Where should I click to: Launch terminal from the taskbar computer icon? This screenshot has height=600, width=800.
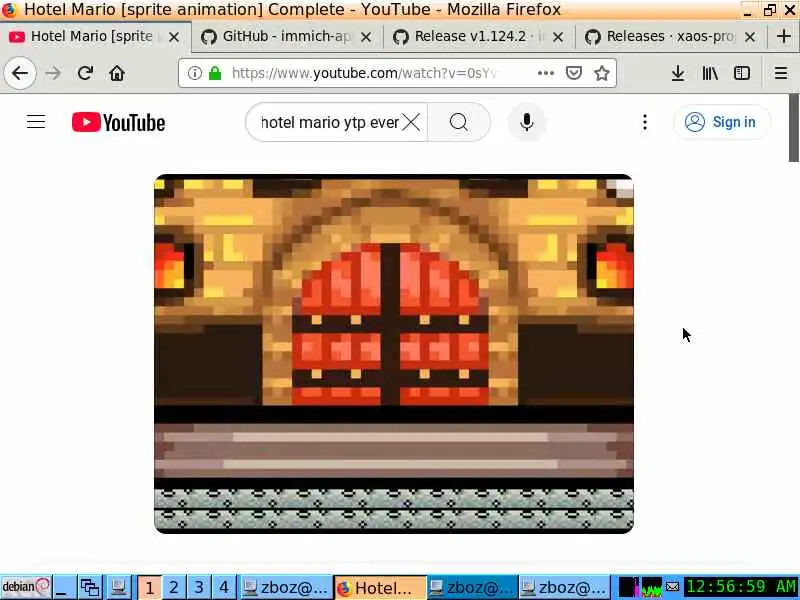click(x=119, y=587)
